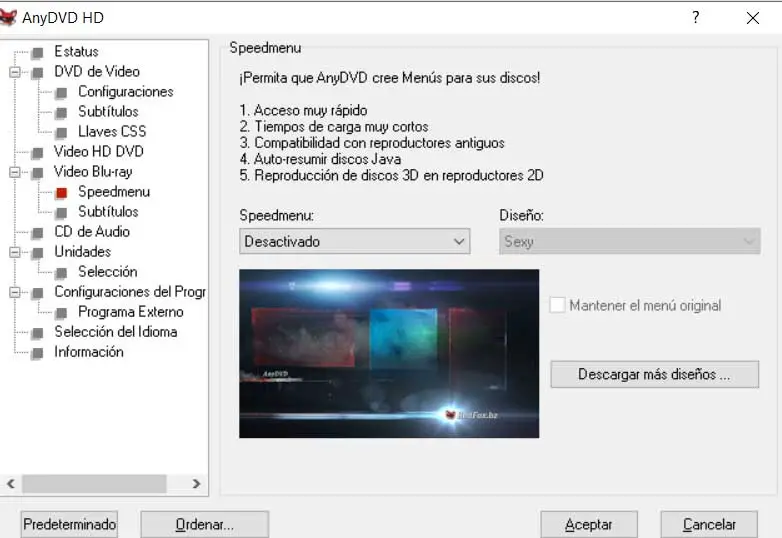Click the square icon beside Video HD DVD

pyautogui.click(x=37, y=152)
